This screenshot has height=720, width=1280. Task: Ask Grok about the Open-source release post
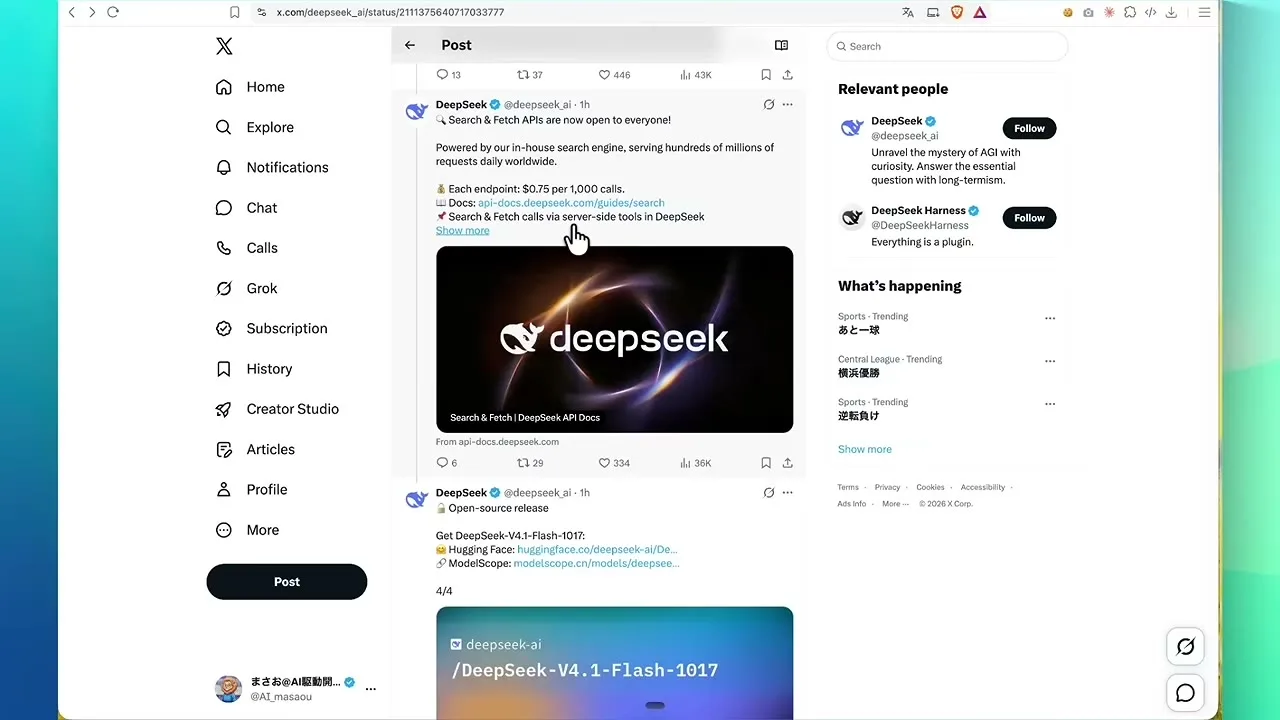coord(768,492)
